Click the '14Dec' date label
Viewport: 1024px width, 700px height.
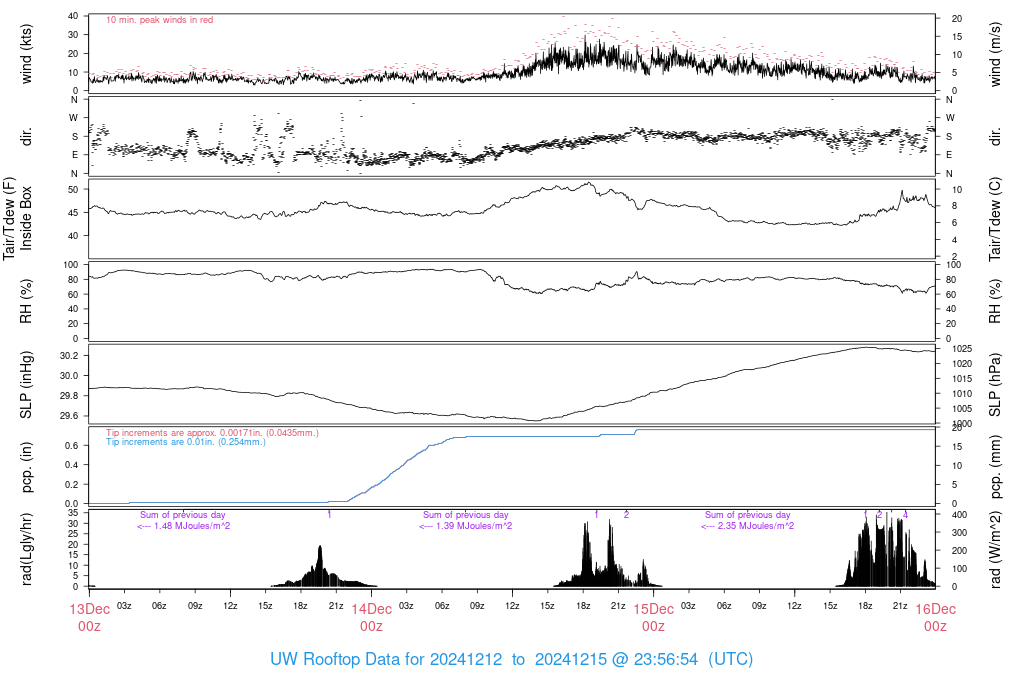pyautogui.click(x=372, y=609)
